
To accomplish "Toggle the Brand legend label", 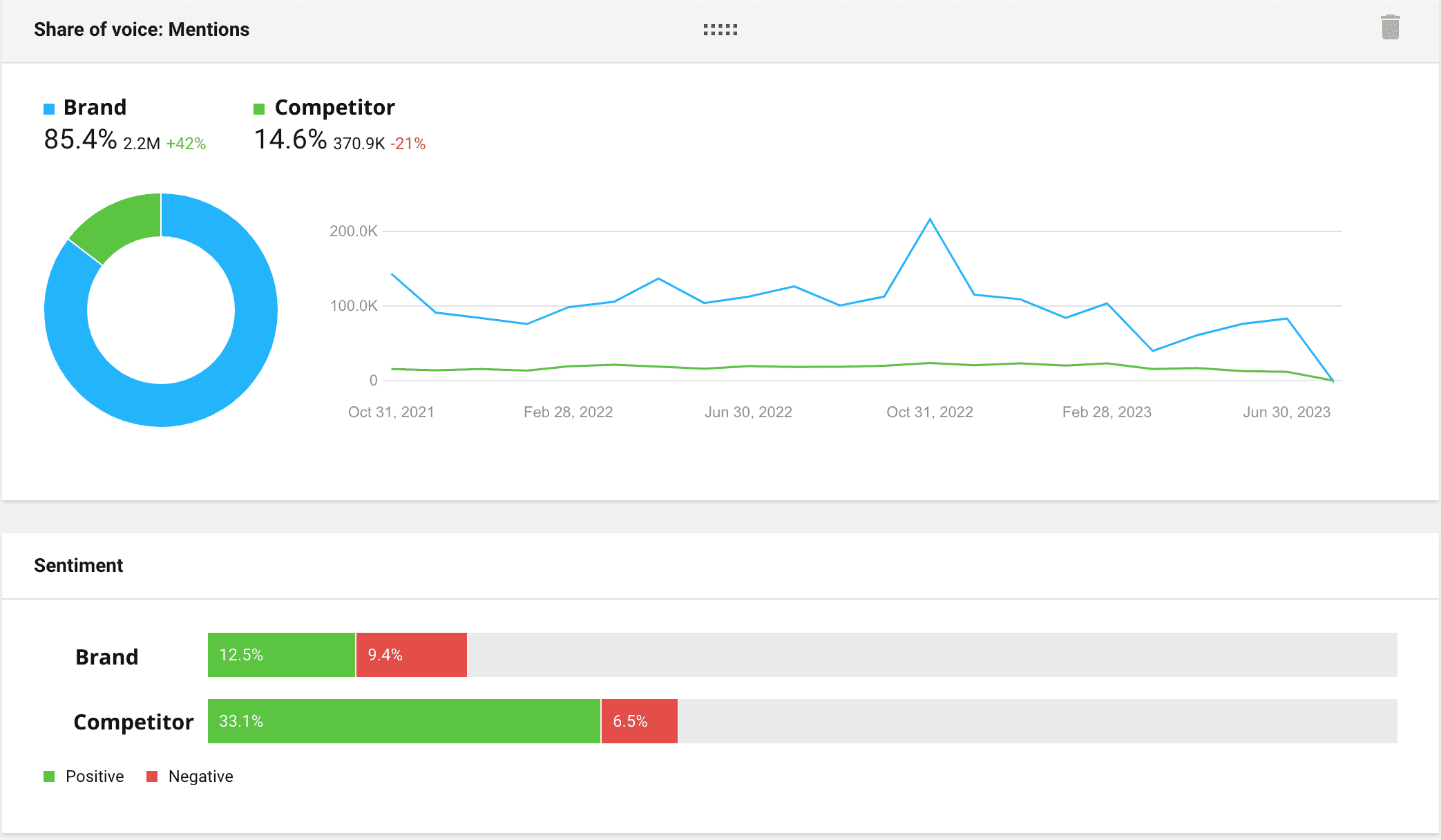I will pos(95,108).
